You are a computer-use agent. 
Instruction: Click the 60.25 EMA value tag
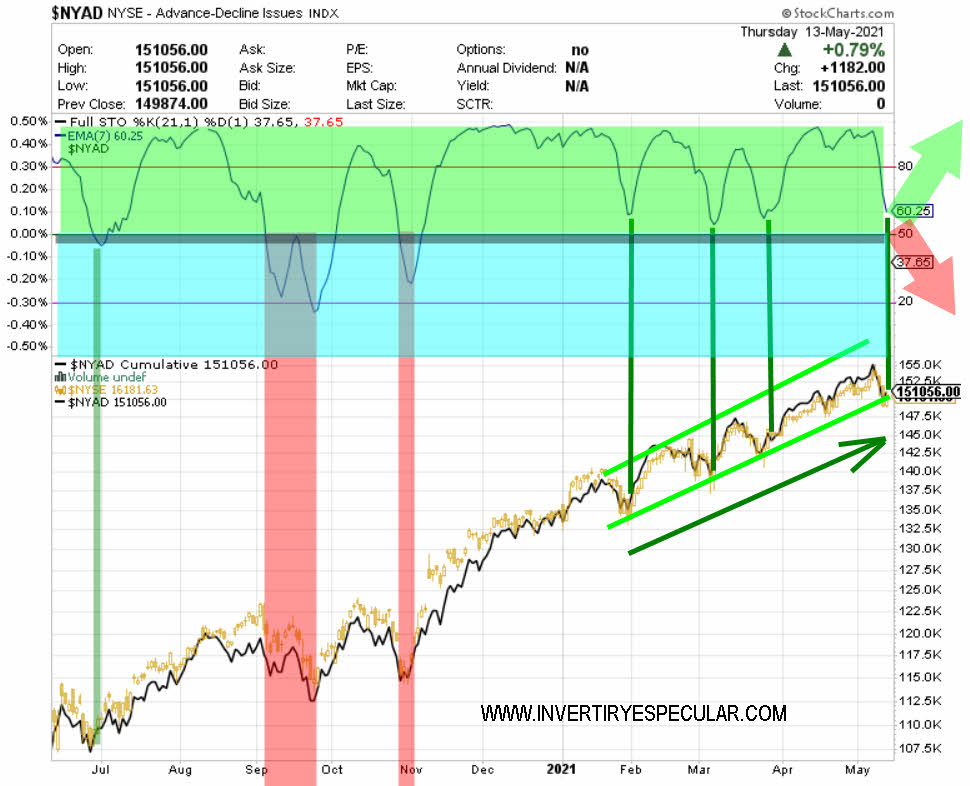(913, 211)
